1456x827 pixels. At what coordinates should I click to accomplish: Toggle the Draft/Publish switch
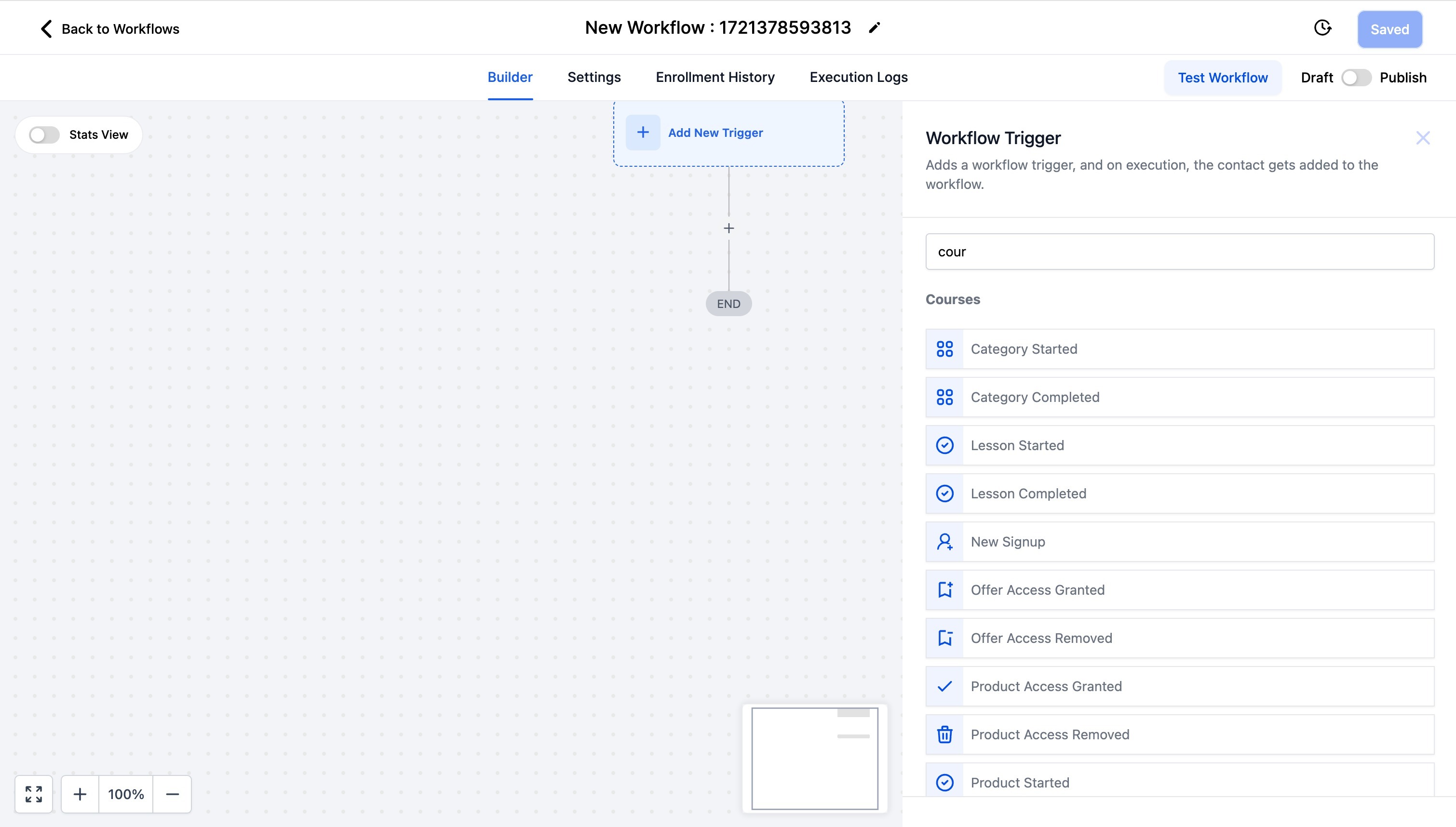coord(1356,78)
